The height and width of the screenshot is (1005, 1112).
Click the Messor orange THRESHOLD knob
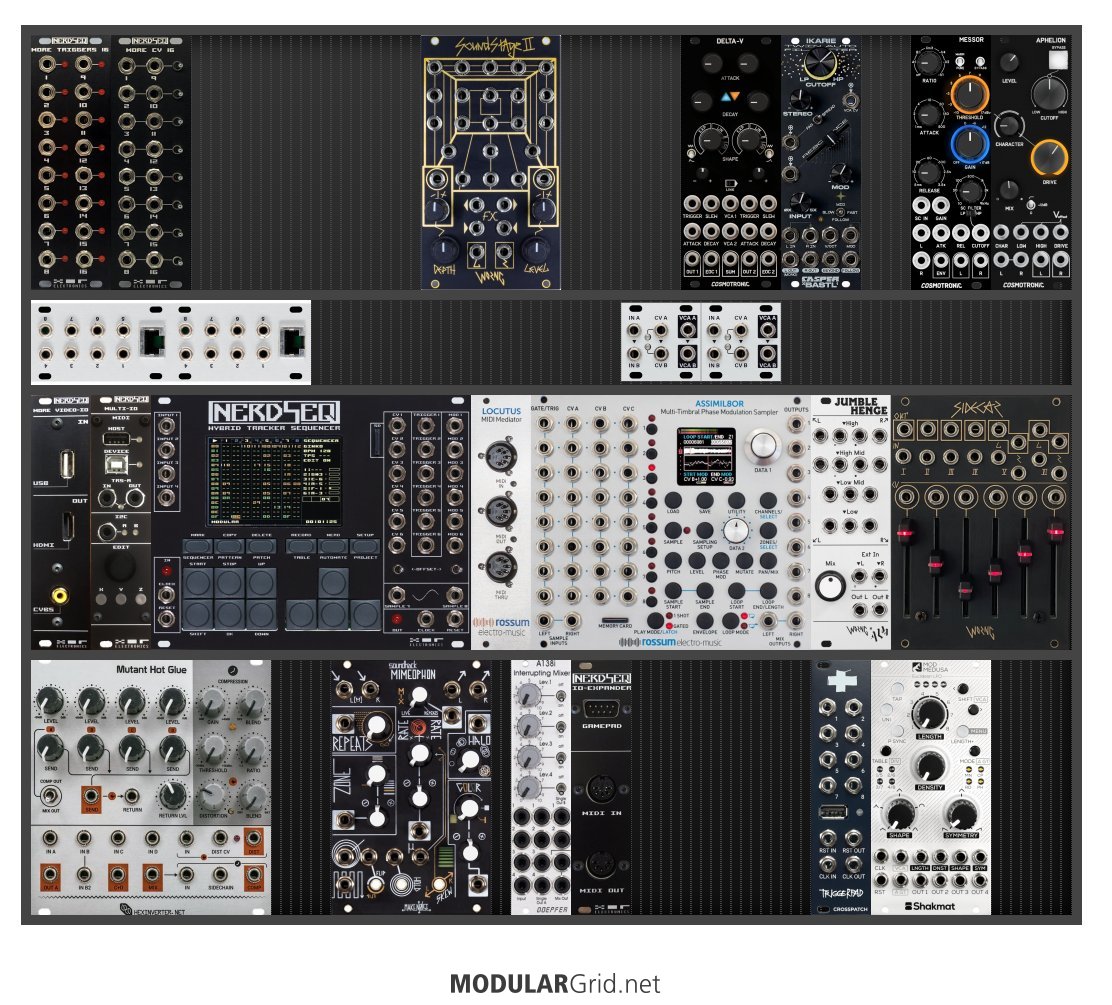click(x=969, y=94)
